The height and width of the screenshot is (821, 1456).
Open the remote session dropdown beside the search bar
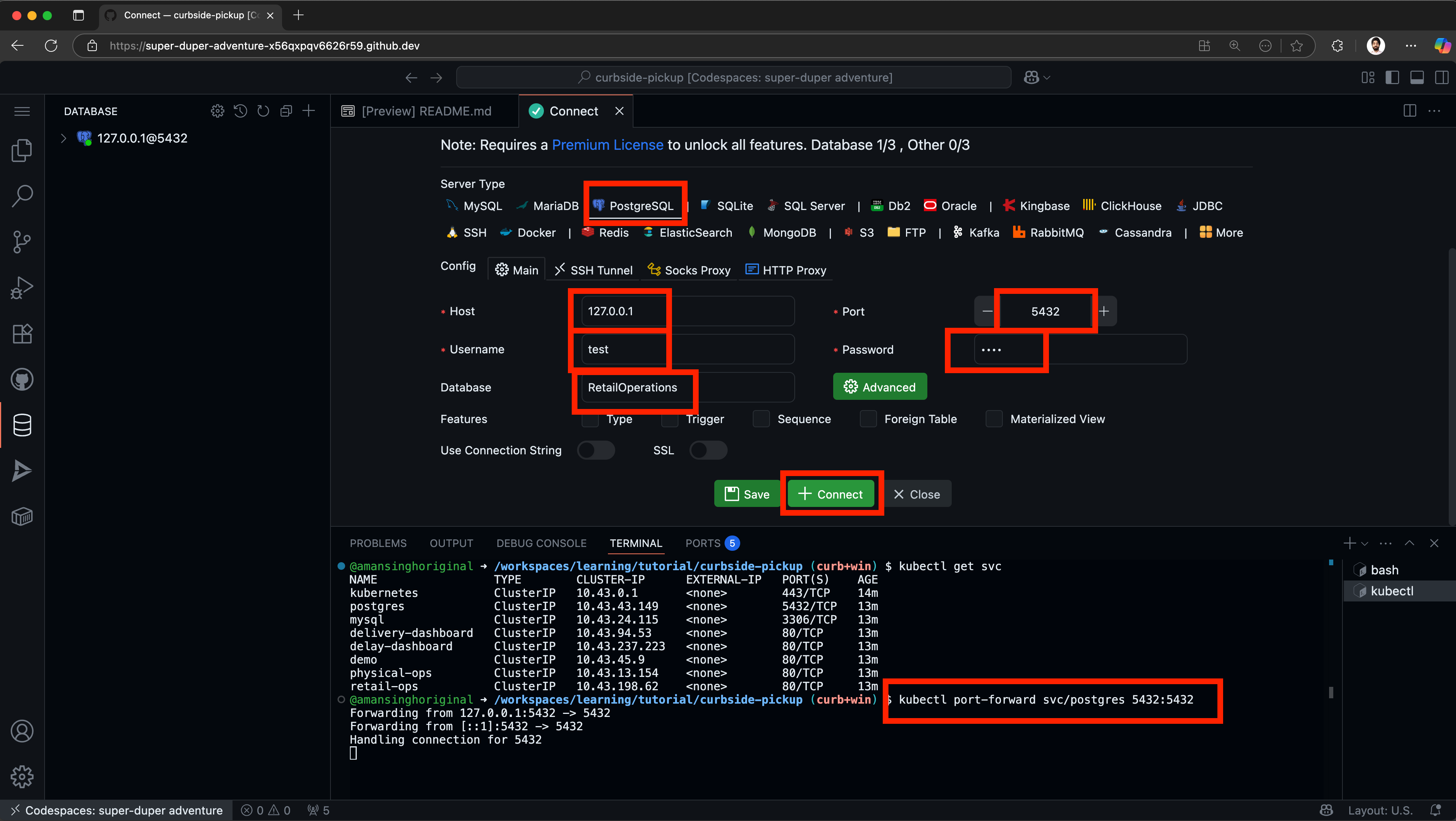click(1037, 77)
